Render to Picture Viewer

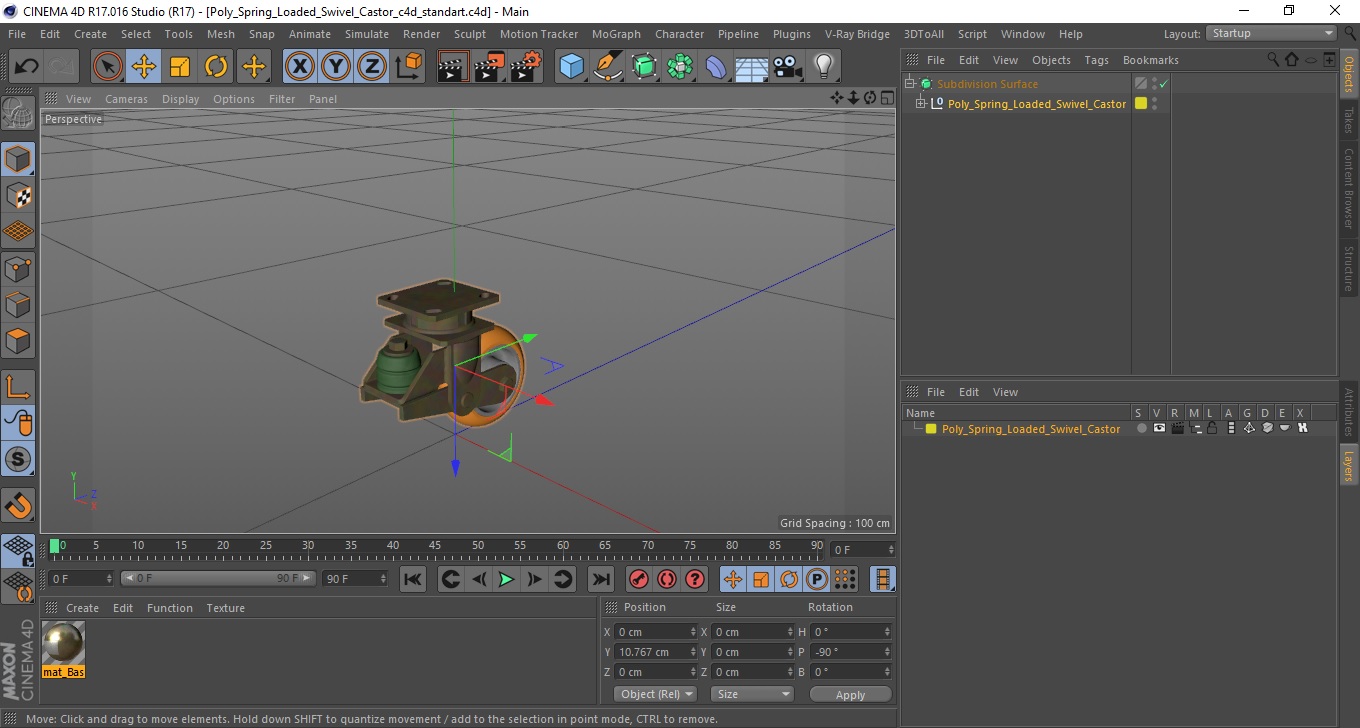(x=490, y=67)
